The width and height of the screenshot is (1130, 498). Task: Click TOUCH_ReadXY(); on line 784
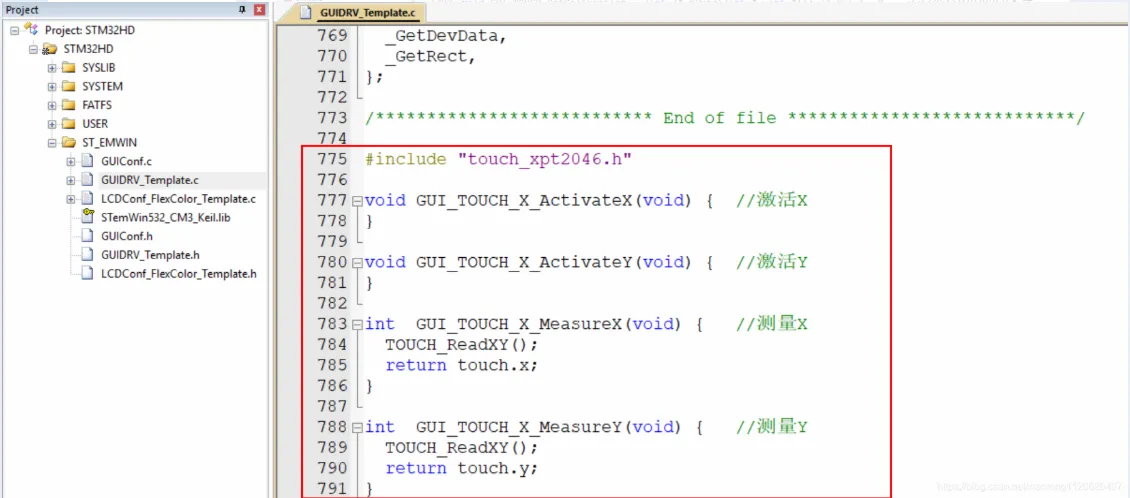click(x=462, y=345)
